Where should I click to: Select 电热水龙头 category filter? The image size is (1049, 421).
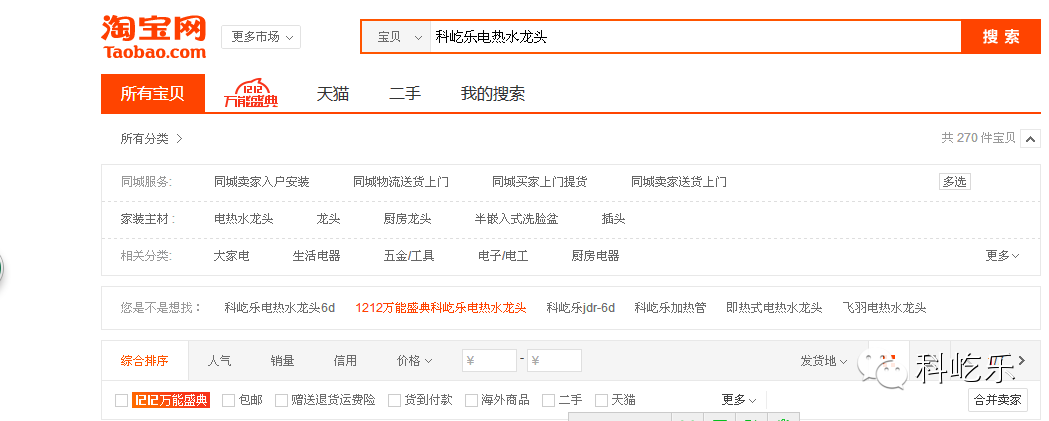244,219
